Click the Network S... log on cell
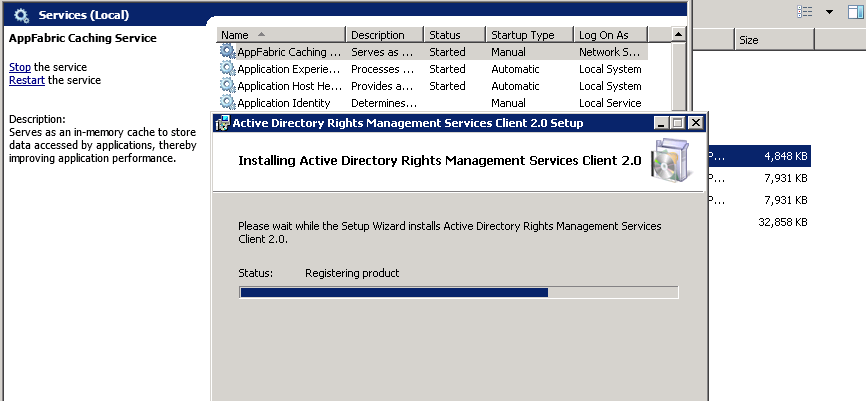Image resolution: width=866 pixels, height=401 pixels. [x=610, y=52]
